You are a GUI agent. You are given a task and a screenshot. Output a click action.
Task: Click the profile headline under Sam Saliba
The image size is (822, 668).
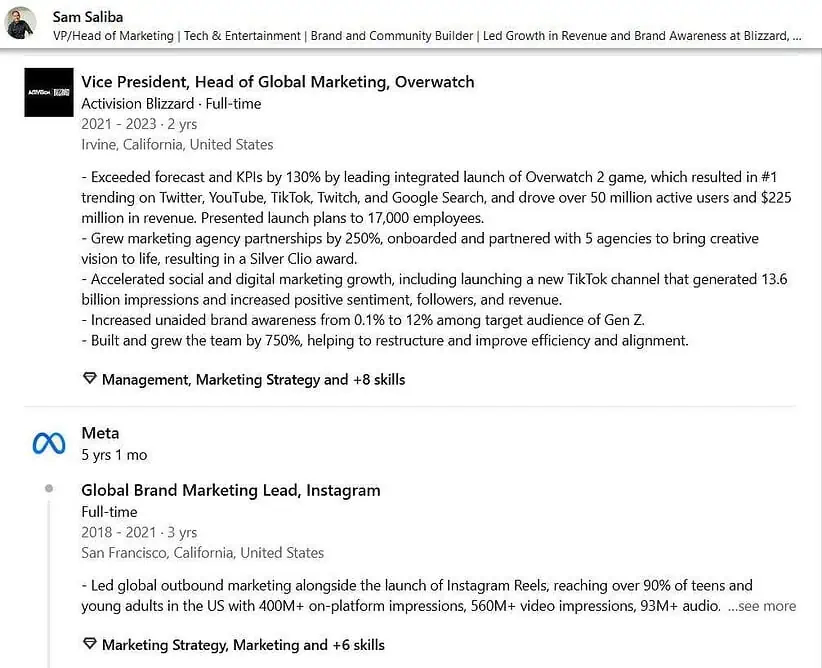click(426, 35)
